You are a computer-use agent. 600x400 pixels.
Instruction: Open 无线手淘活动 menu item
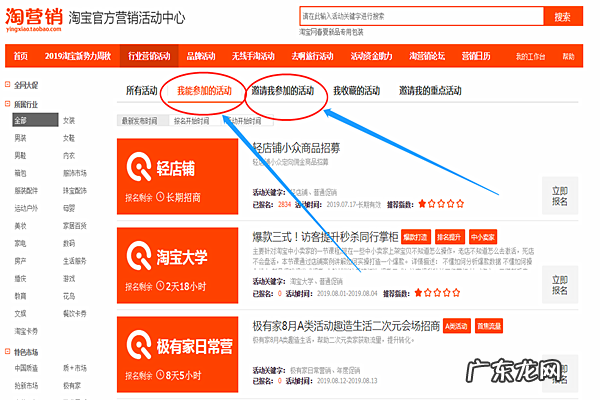(x=253, y=56)
